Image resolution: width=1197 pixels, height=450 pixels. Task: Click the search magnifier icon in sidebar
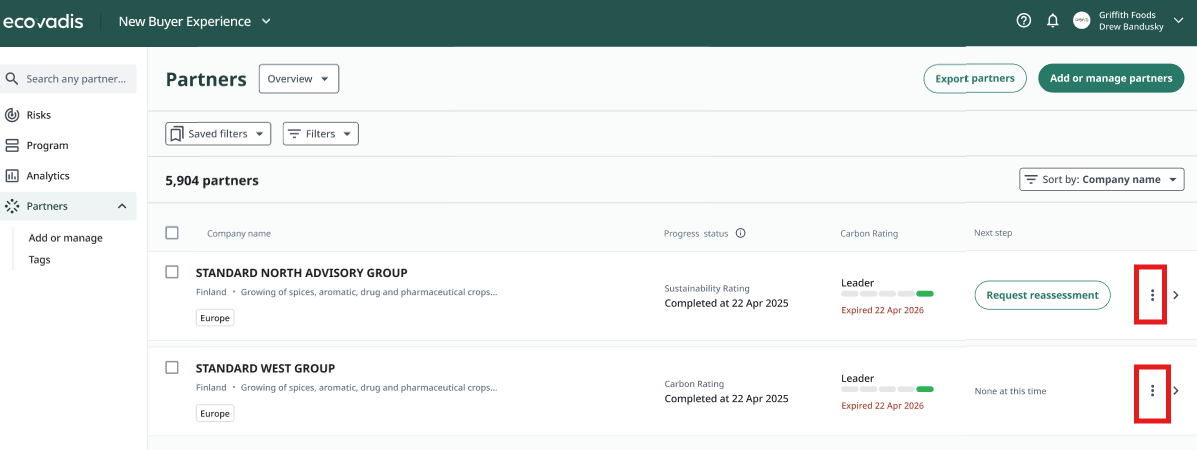click(11, 79)
